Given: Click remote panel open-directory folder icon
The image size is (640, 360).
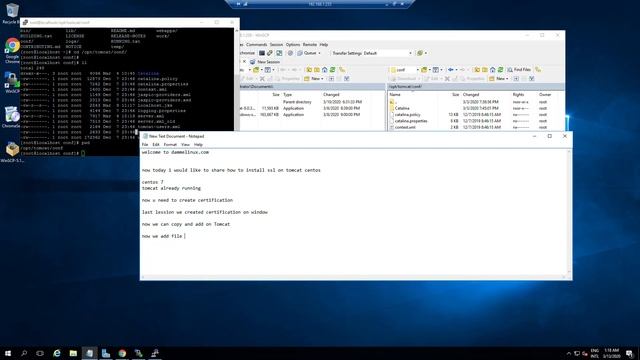Looking at the screenshot, I should (424, 70).
